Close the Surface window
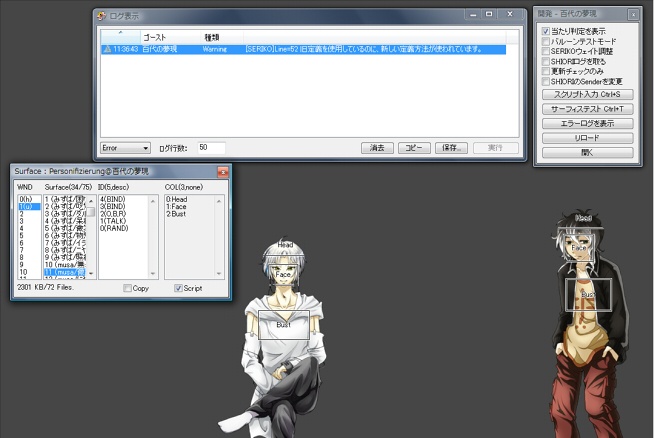Image resolution: width=654 pixels, height=438 pixels. 223,171
